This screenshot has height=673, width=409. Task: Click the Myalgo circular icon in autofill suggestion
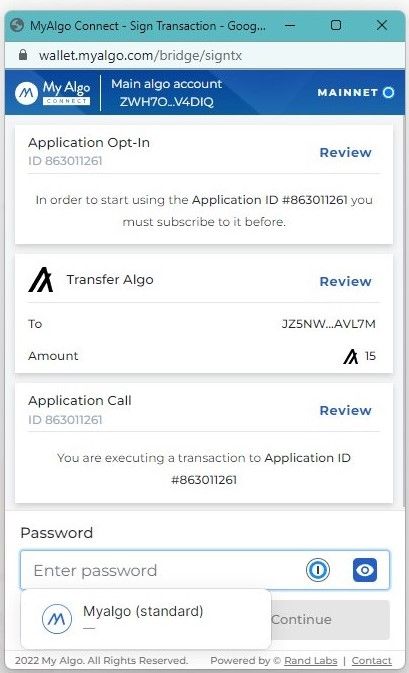[57, 619]
